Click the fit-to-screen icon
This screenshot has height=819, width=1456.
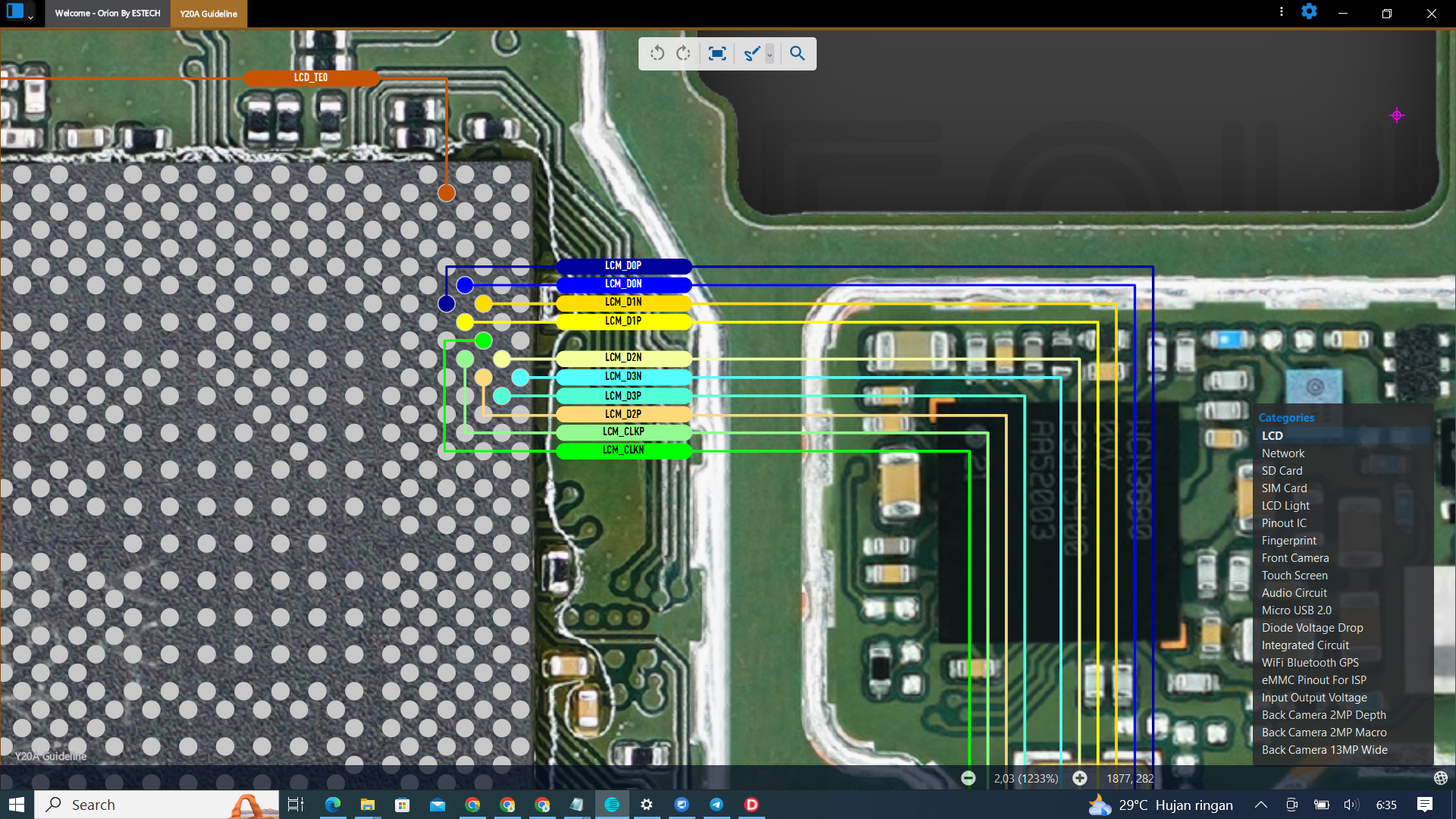pyautogui.click(x=717, y=54)
